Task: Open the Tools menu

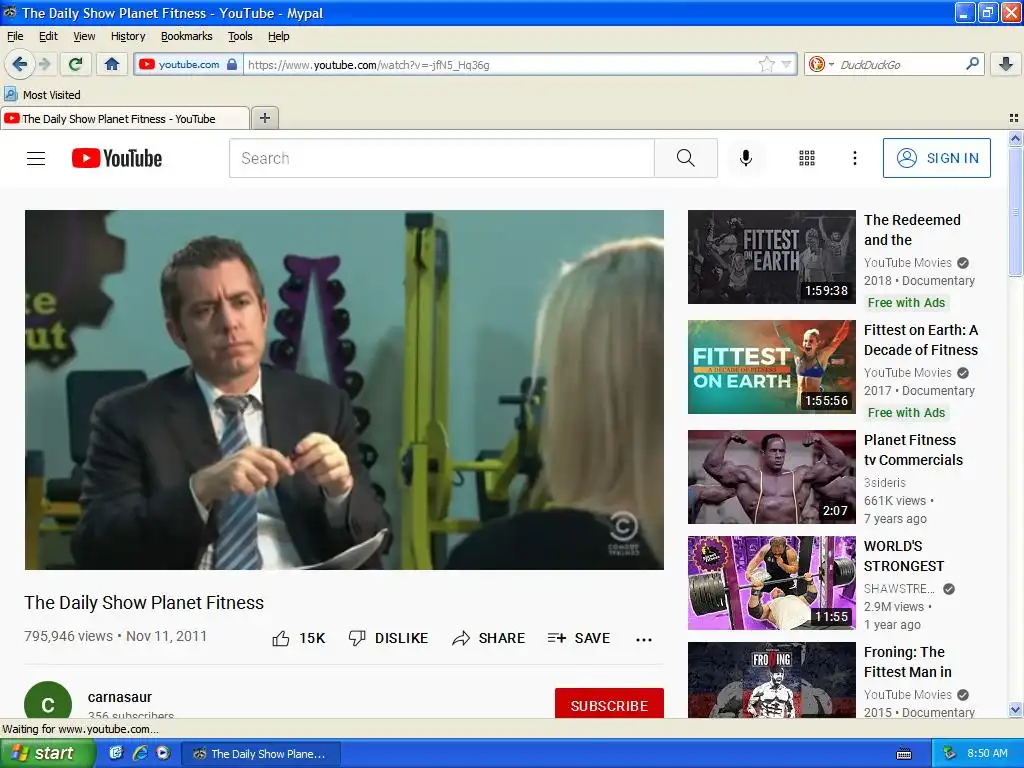Action: (x=240, y=37)
